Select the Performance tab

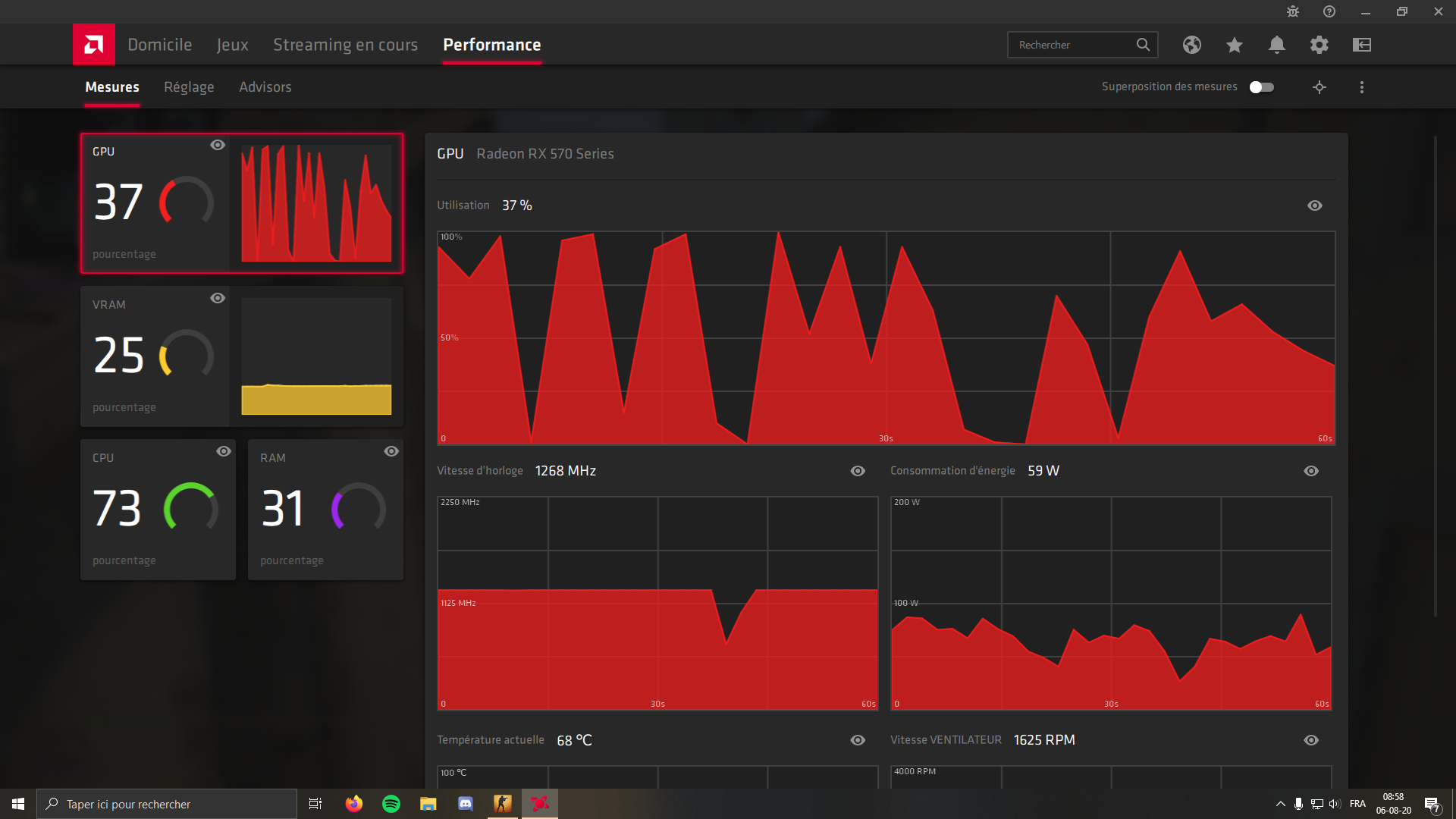pos(492,45)
